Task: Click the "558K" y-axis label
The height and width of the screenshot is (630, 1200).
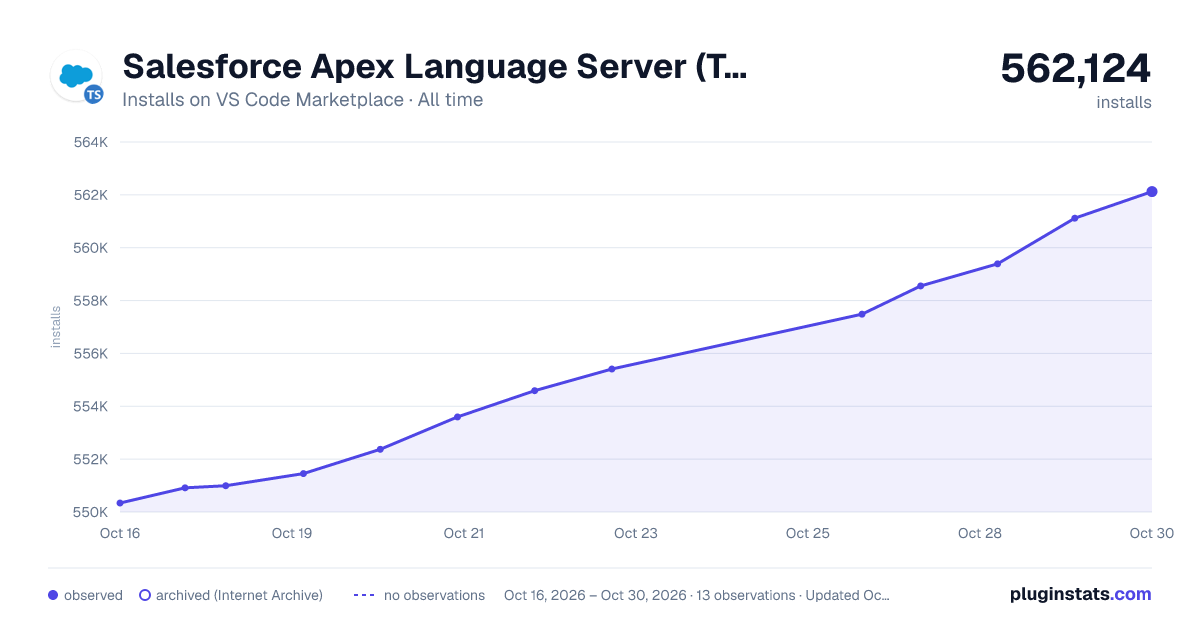Action: pos(91,301)
